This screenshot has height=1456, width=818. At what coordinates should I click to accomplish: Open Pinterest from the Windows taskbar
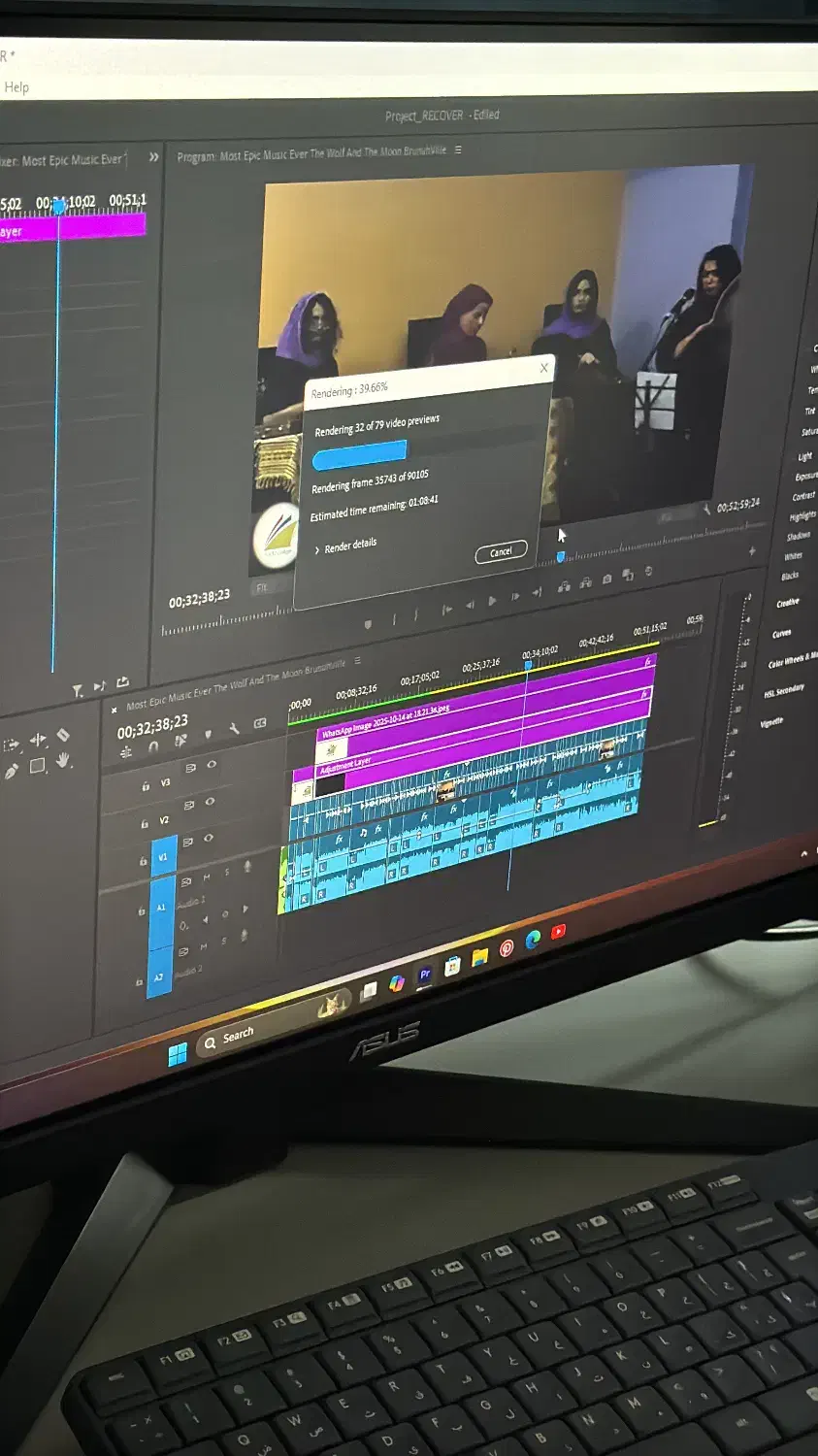tap(507, 948)
